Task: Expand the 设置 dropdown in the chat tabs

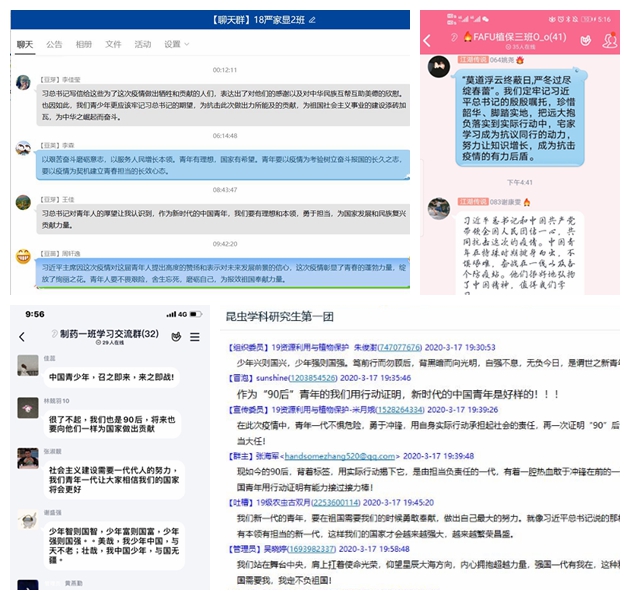Action: (x=176, y=44)
